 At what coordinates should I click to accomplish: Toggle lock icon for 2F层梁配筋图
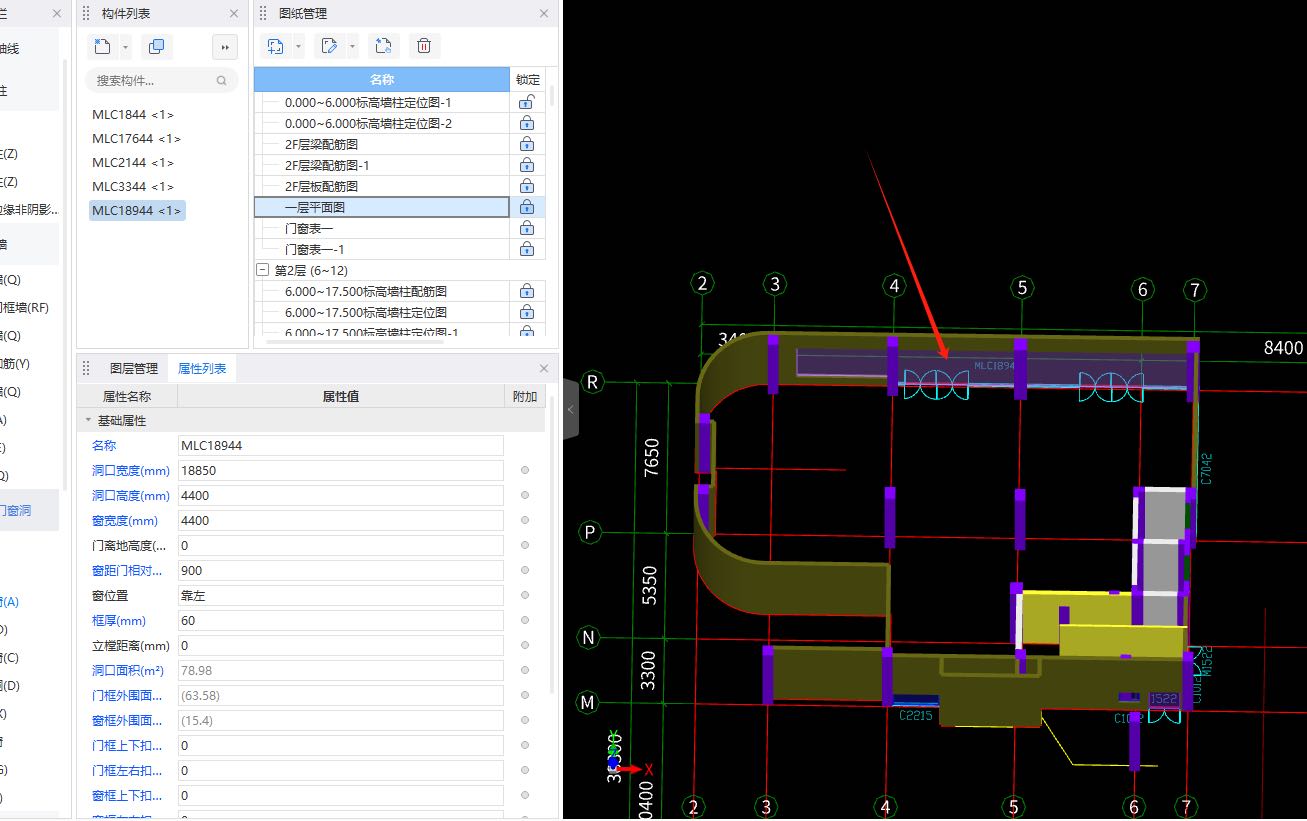point(526,144)
